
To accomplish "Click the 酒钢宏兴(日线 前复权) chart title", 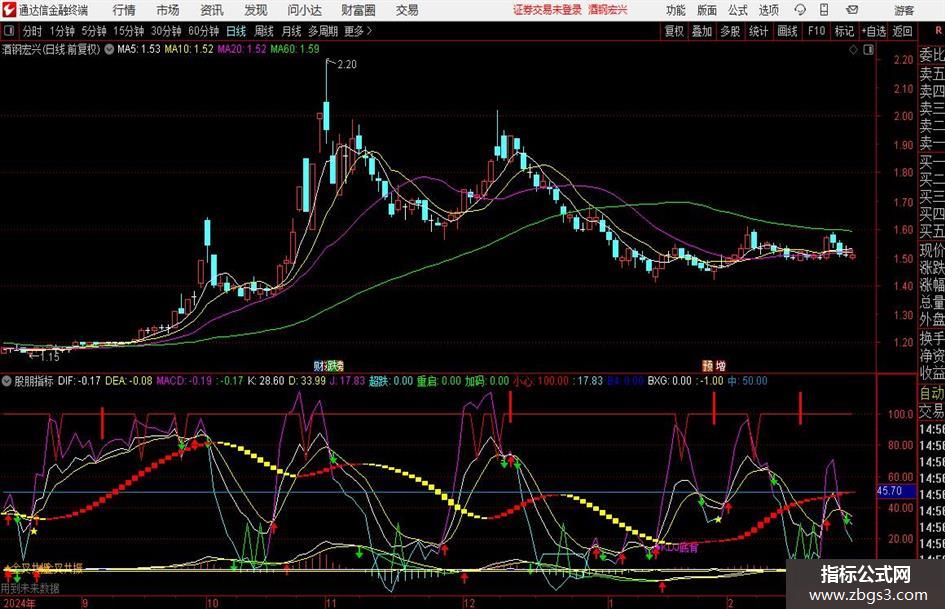I will 51,49.
